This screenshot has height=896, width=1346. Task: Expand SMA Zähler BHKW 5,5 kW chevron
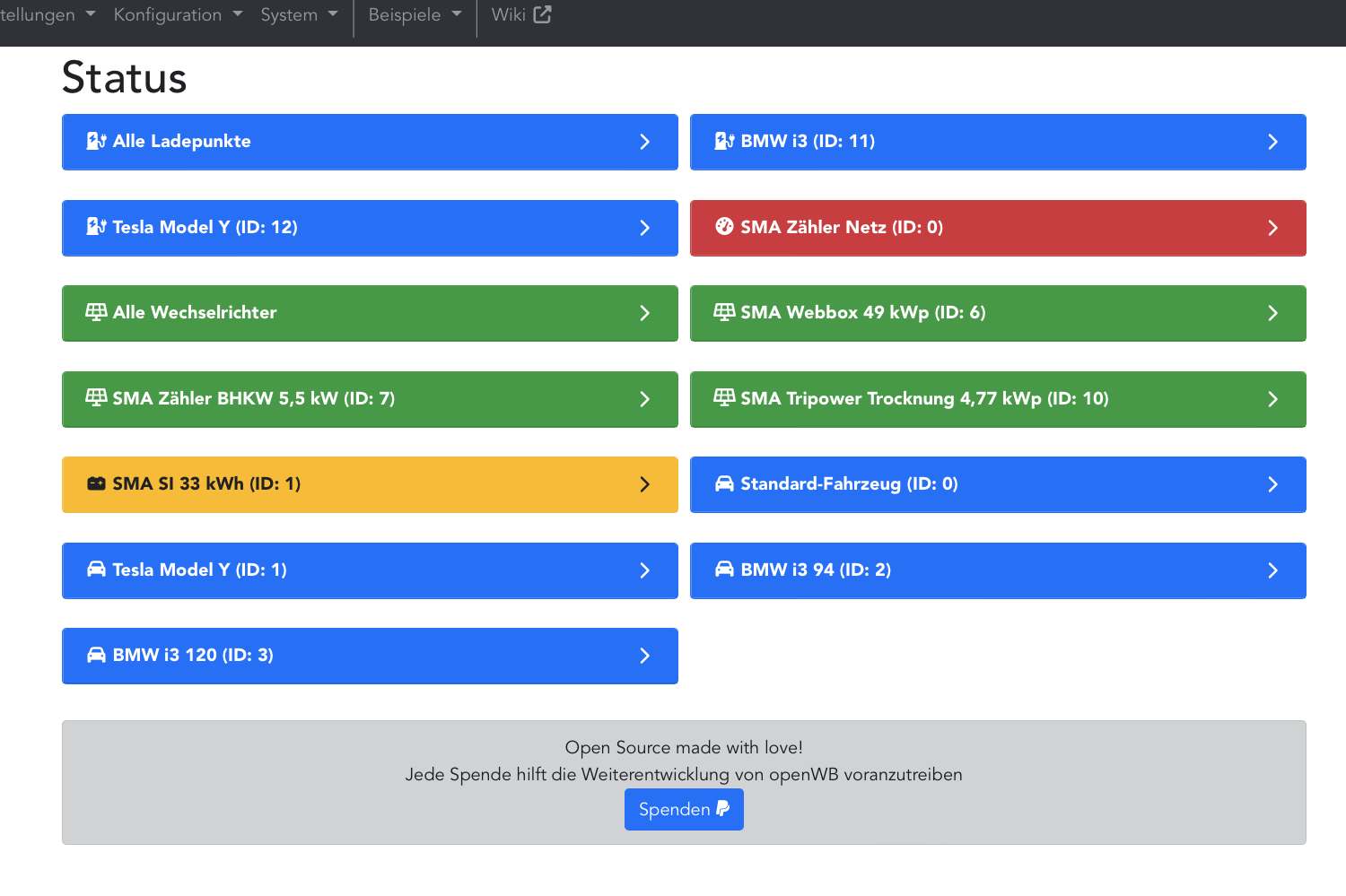click(644, 399)
